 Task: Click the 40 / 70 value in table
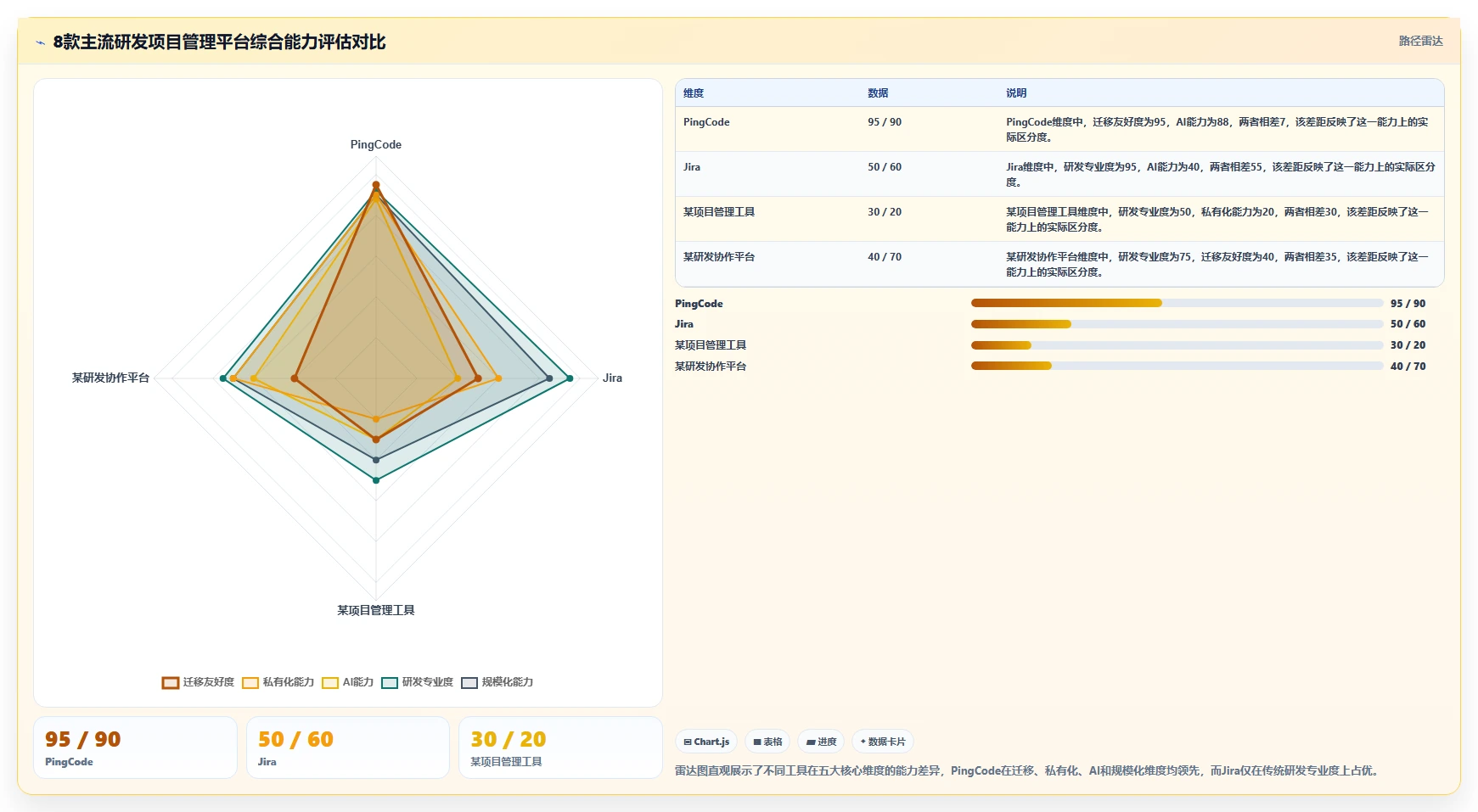885,257
